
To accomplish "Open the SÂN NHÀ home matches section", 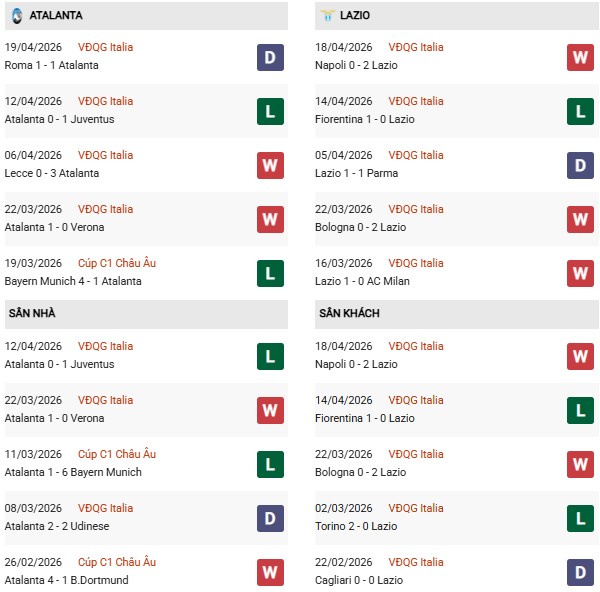I will coord(32,314).
